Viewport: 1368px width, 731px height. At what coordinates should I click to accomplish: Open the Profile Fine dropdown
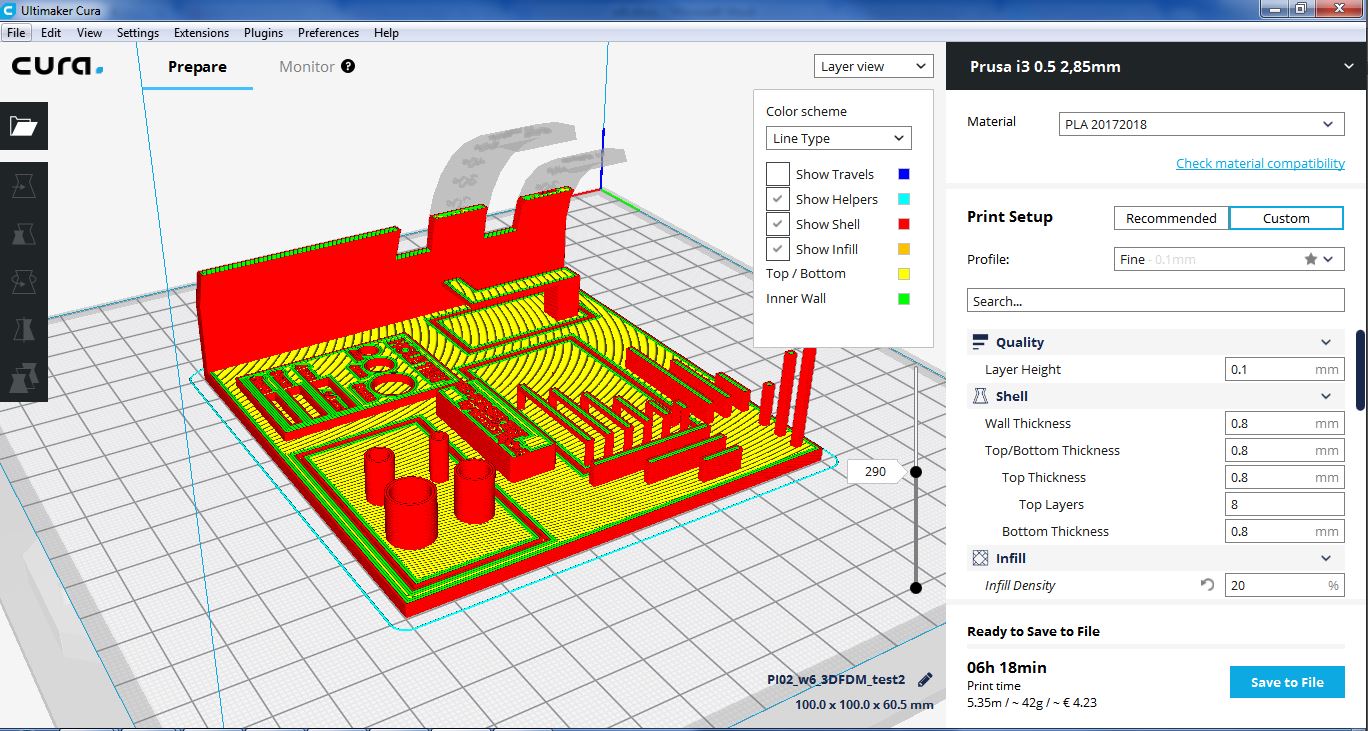pos(1229,259)
